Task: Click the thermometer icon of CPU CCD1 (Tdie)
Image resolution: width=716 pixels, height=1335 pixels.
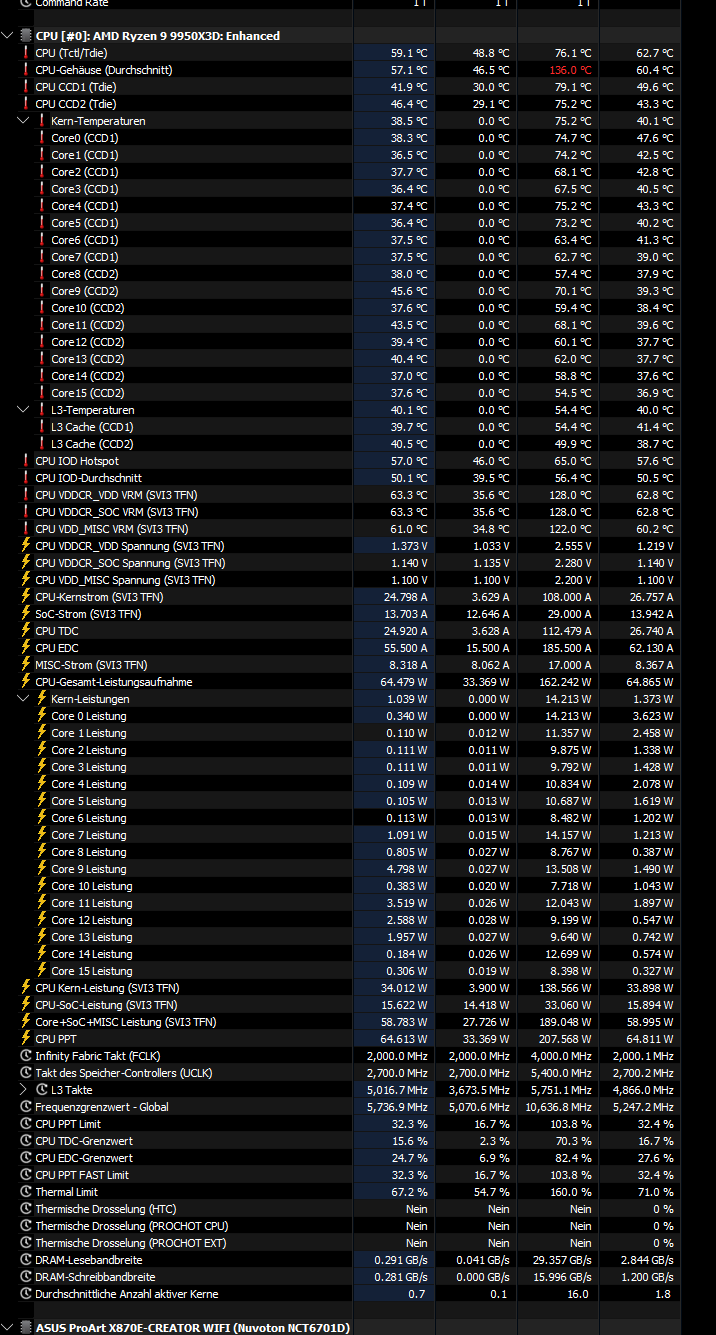Action: 25,87
